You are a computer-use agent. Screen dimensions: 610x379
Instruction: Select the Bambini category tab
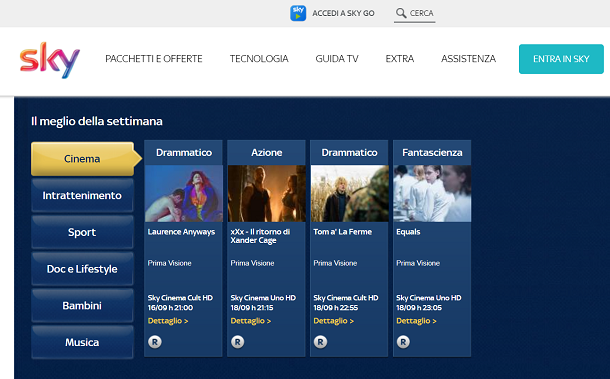point(82,305)
